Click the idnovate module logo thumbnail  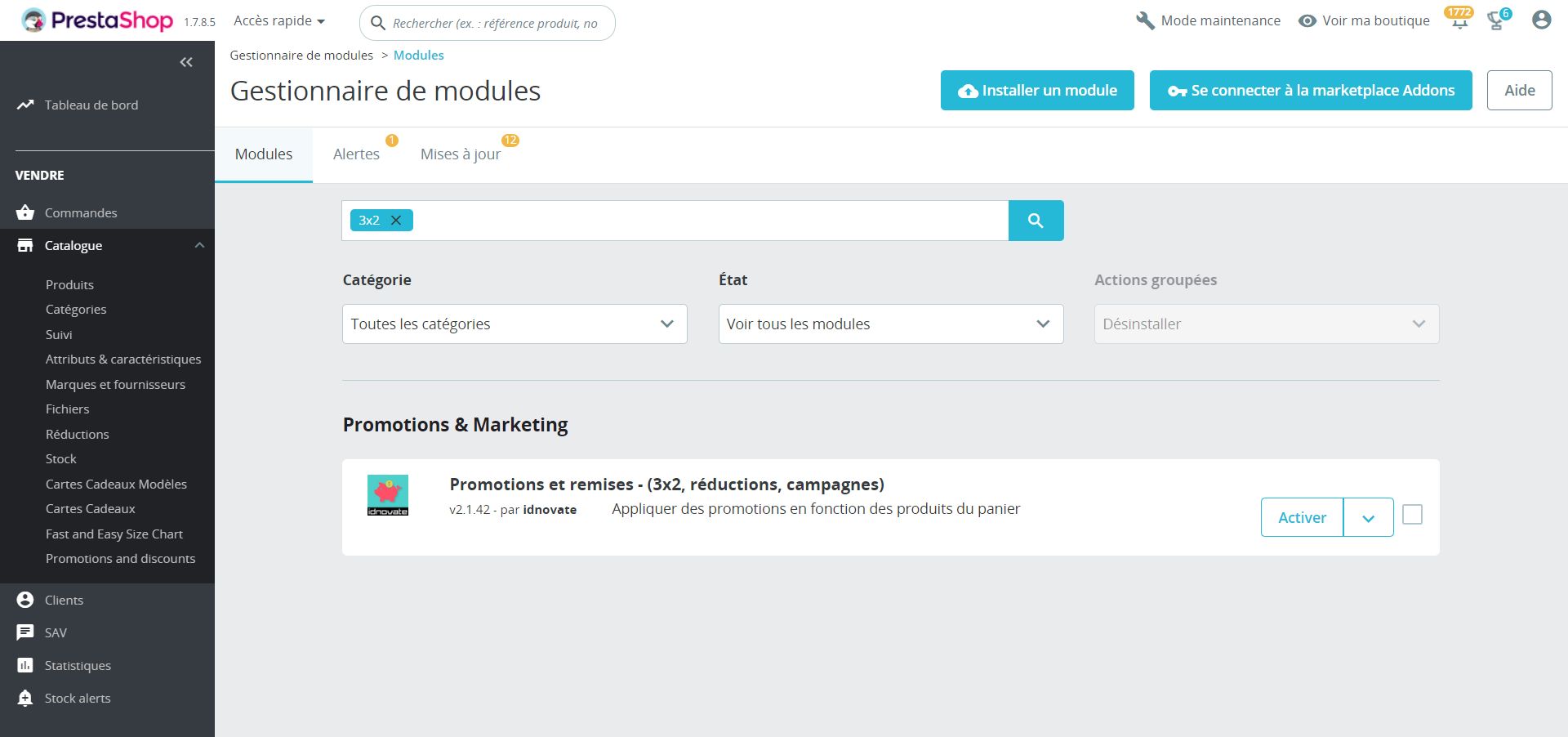point(388,495)
